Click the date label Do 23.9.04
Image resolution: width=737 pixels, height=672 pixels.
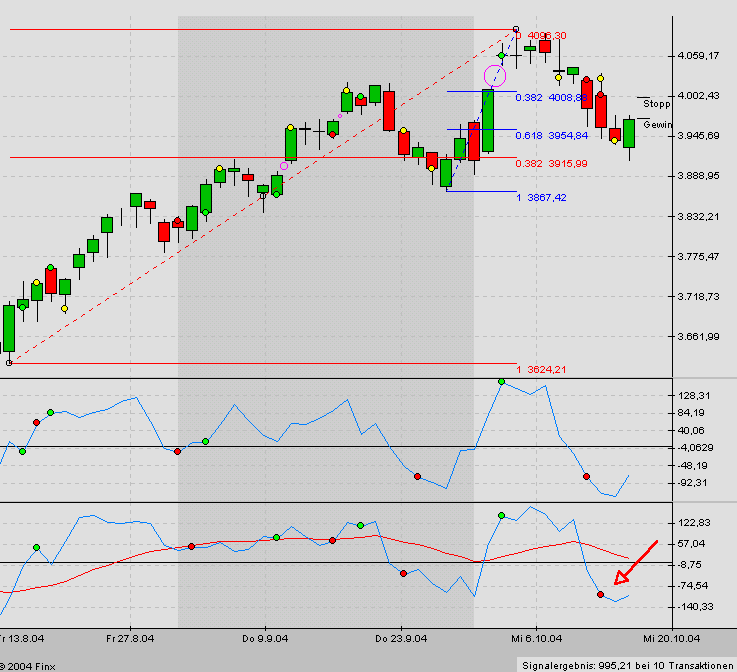tap(401, 639)
